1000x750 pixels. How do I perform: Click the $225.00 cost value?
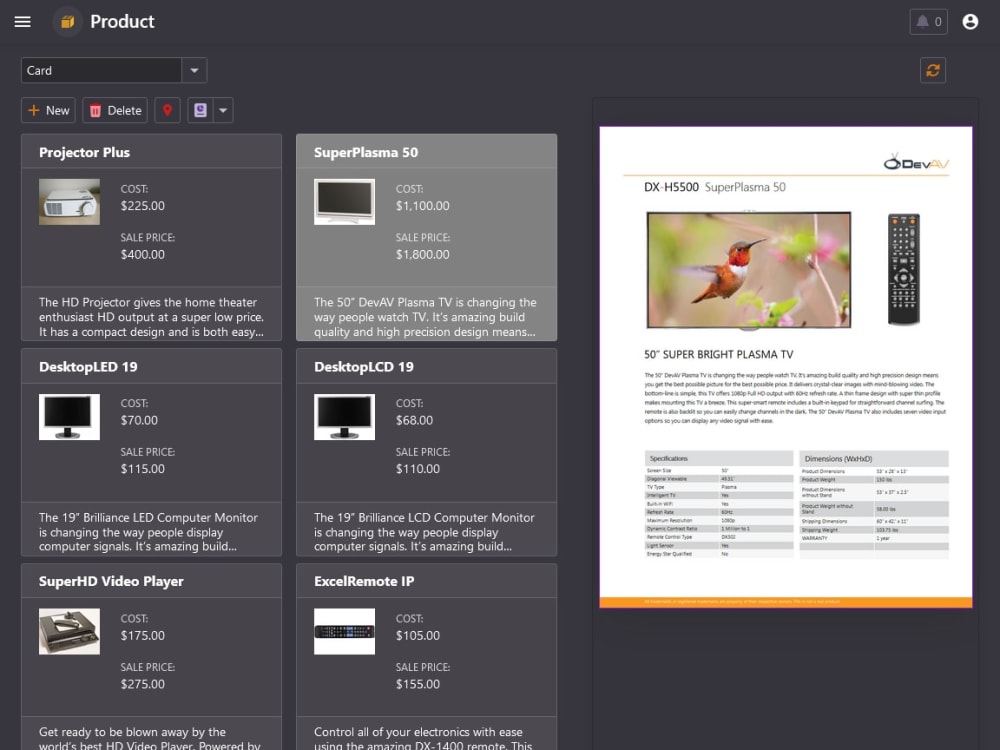[142, 206]
